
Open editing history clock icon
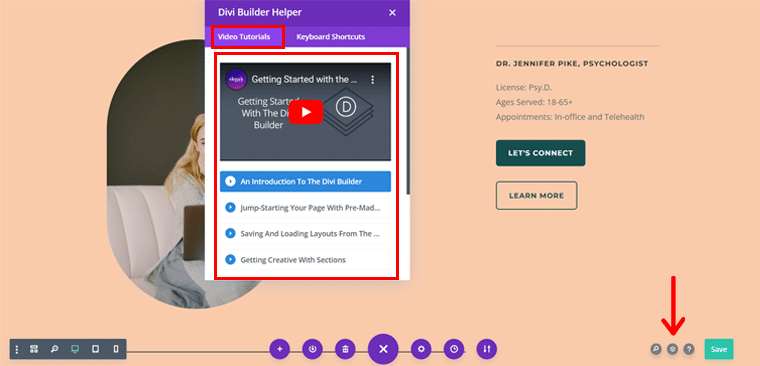pos(454,349)
